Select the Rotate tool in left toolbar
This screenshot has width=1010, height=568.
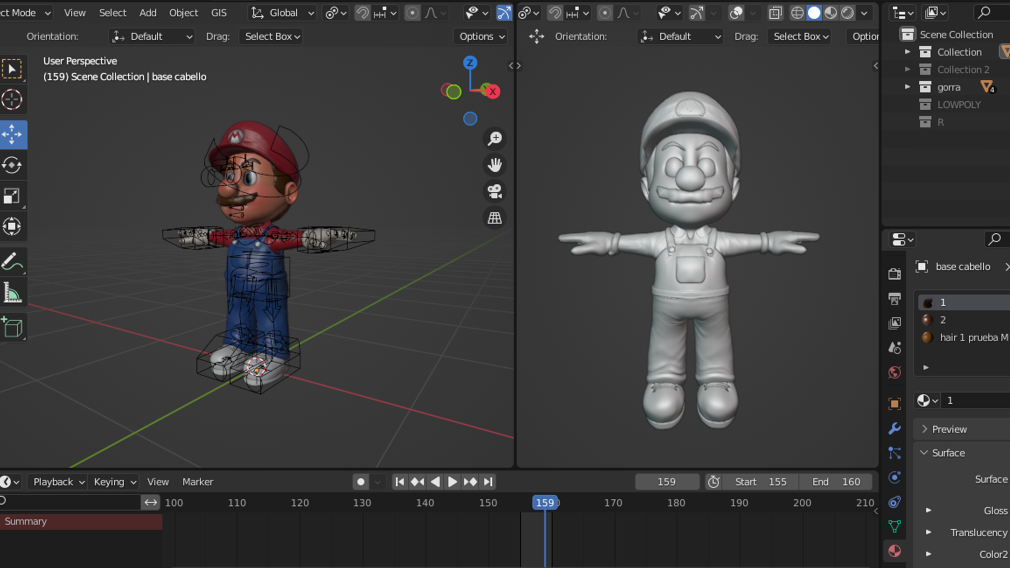pos(12,165)
